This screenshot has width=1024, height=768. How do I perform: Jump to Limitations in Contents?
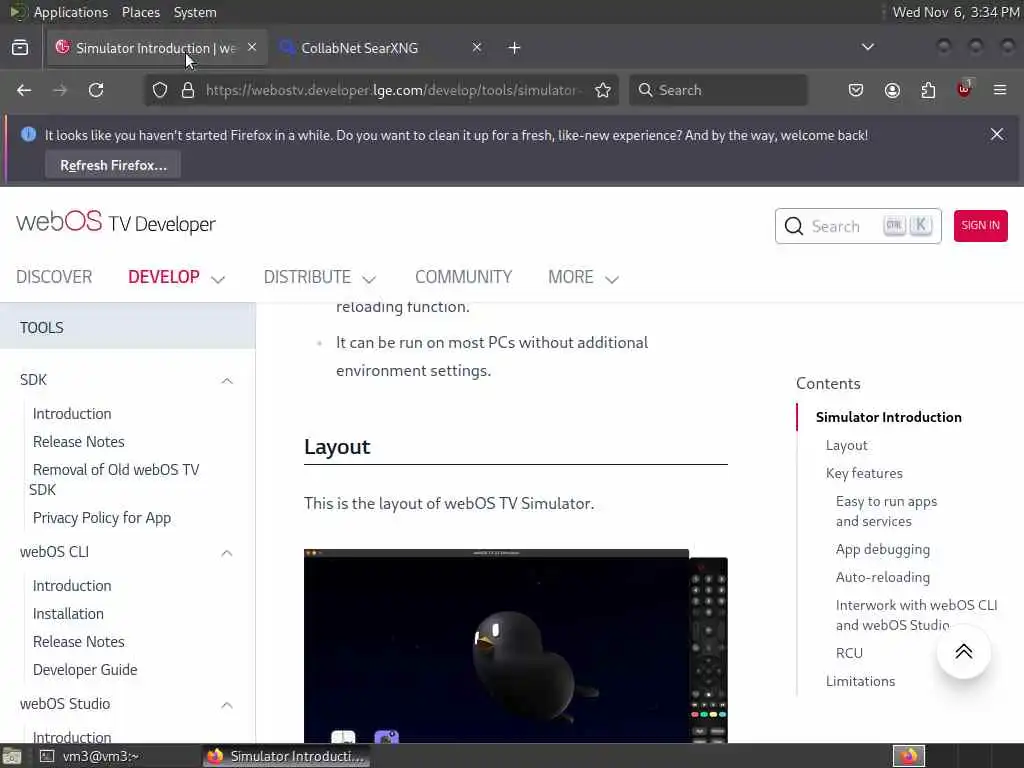860,680
